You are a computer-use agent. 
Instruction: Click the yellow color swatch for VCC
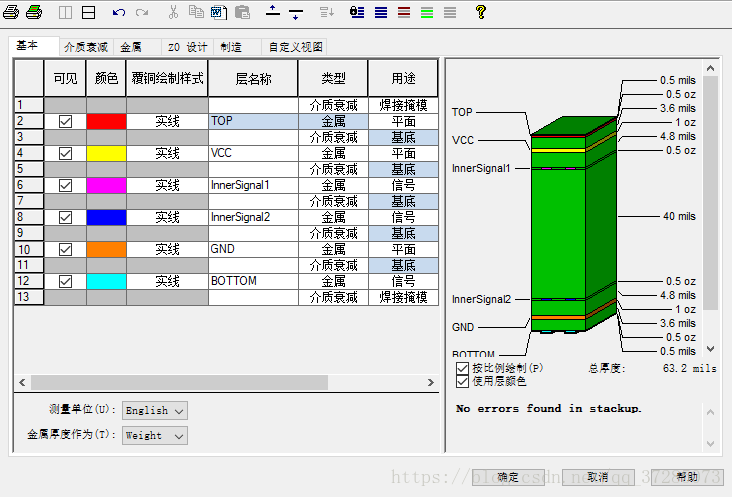(x=106, y=154)
